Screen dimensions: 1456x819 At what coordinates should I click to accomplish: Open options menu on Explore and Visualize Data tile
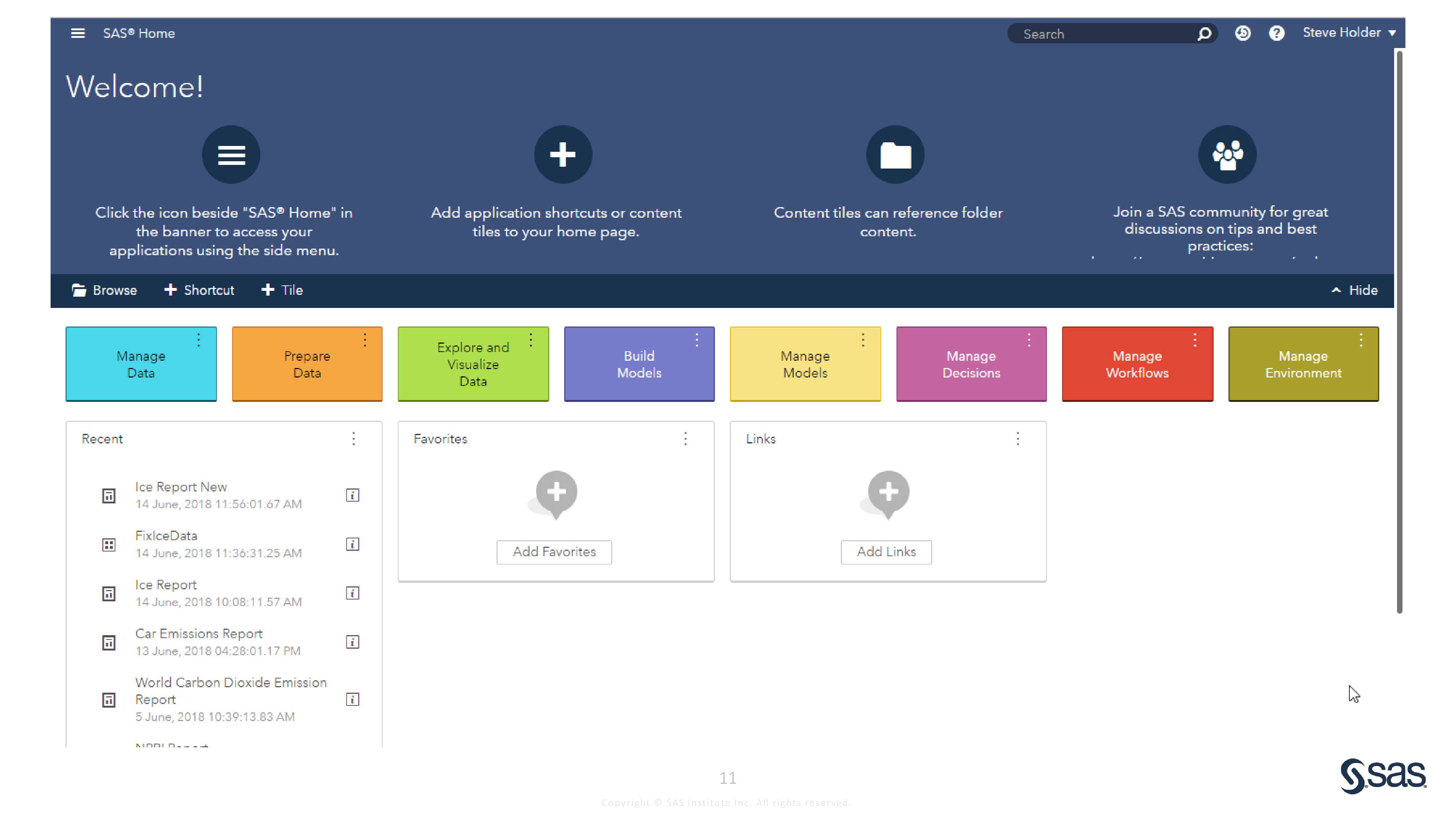tap(531, 340)
